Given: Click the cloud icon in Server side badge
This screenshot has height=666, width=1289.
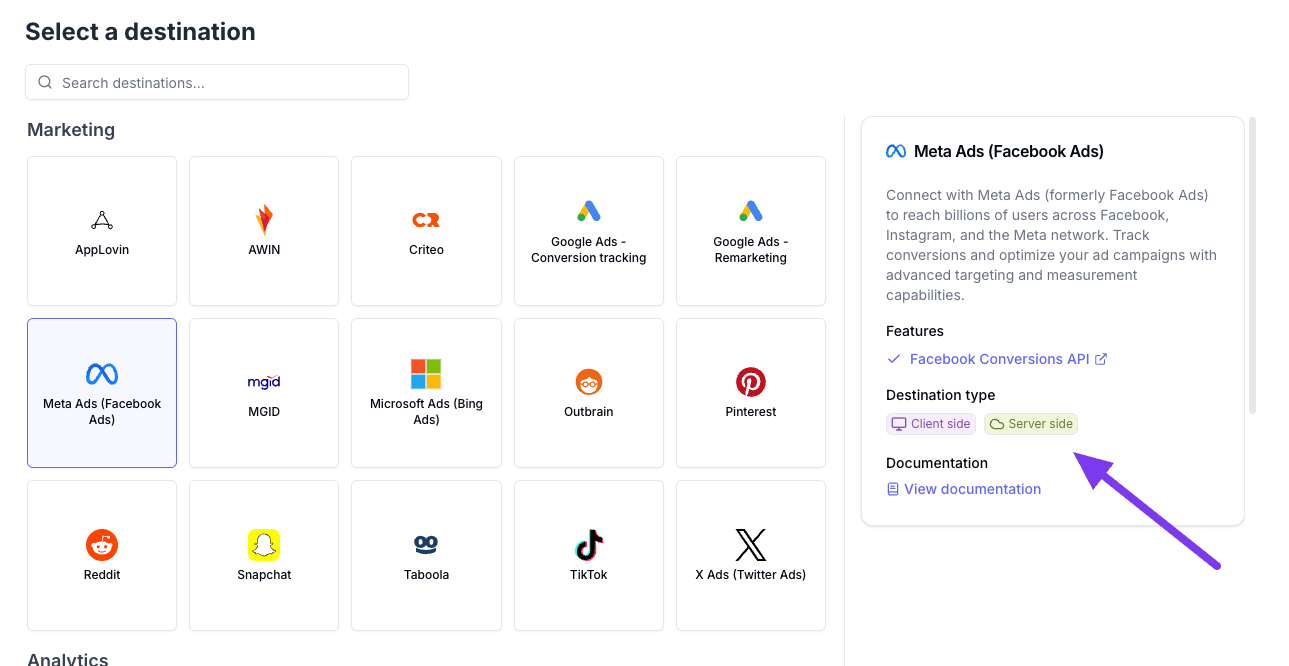Looking at the screenshot, I should [997, 424].
